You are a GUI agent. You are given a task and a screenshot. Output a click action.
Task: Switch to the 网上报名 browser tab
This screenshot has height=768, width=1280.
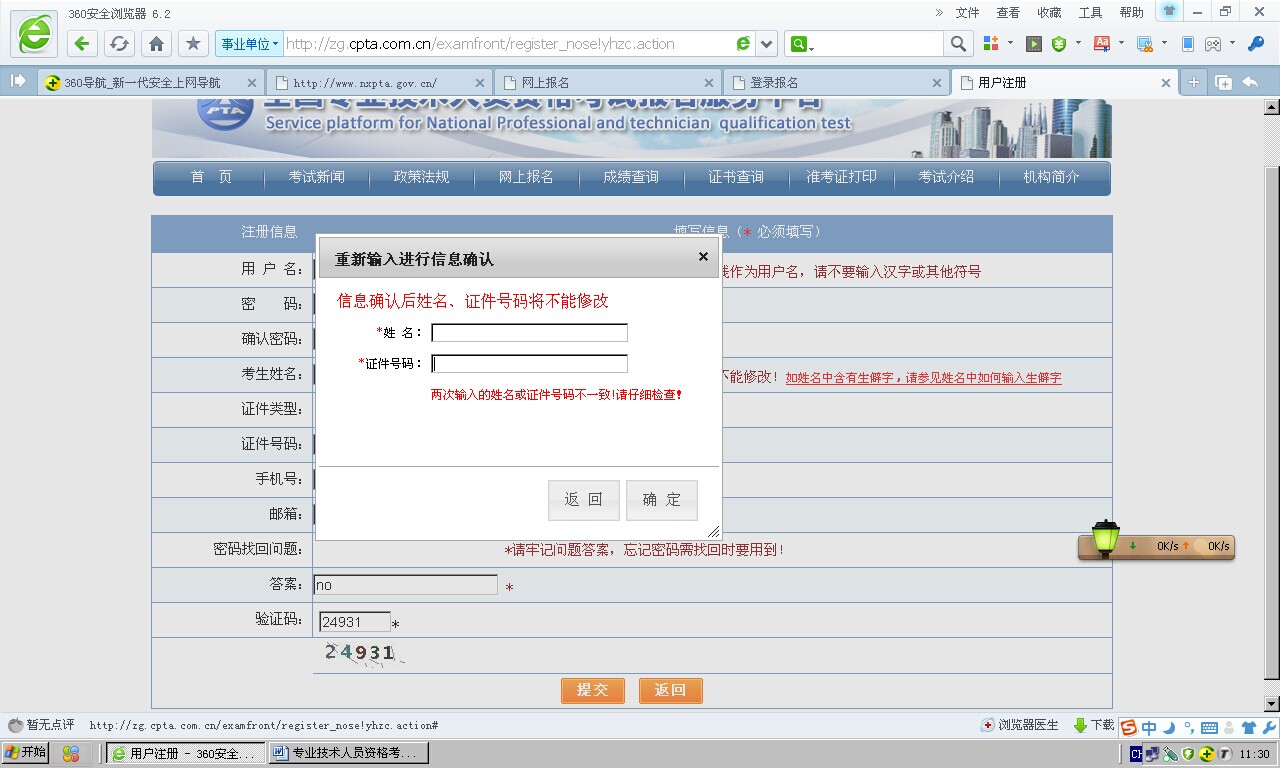point(608,83)
